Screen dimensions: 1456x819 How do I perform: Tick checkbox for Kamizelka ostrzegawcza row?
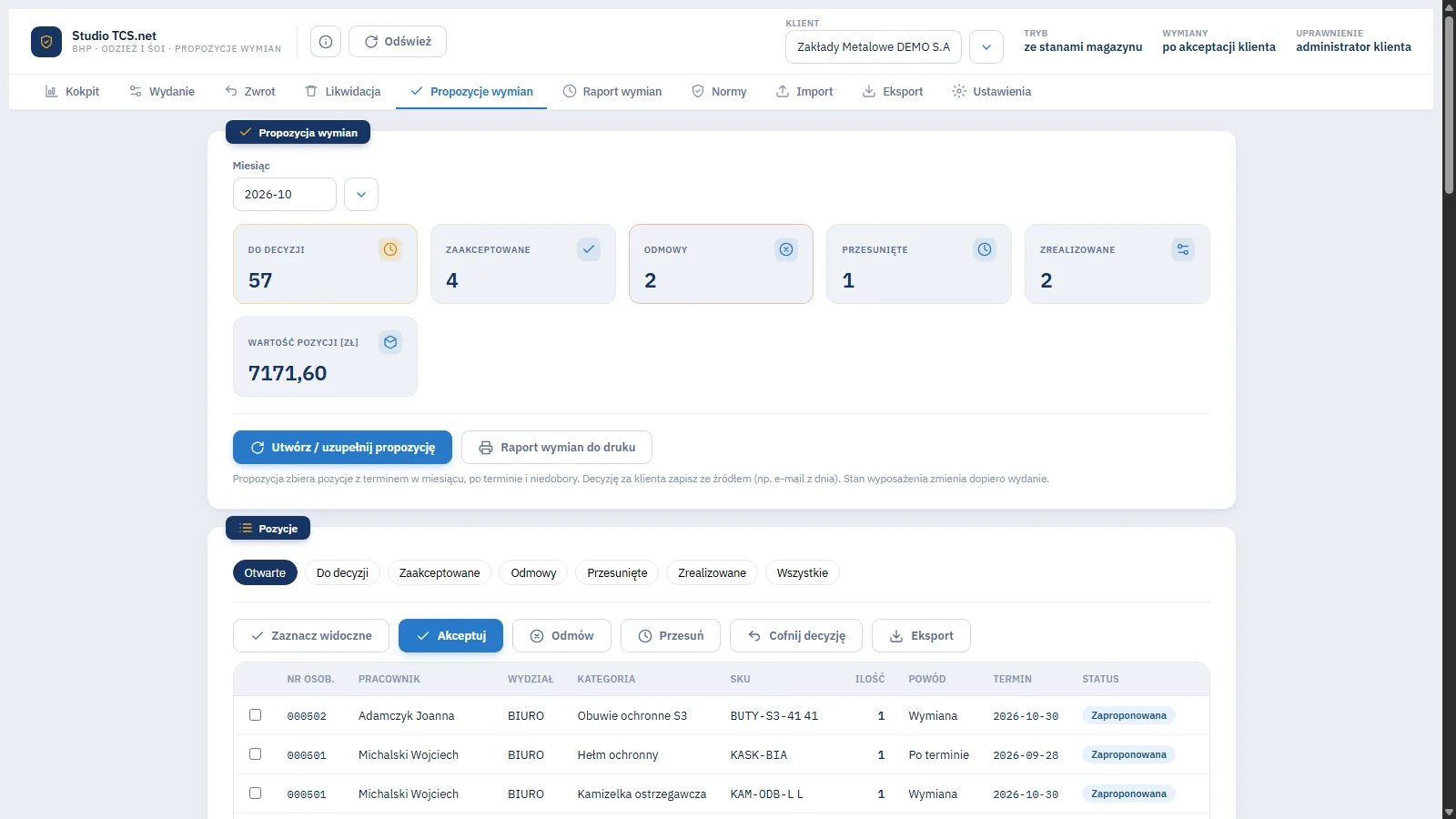pos(255,794)
